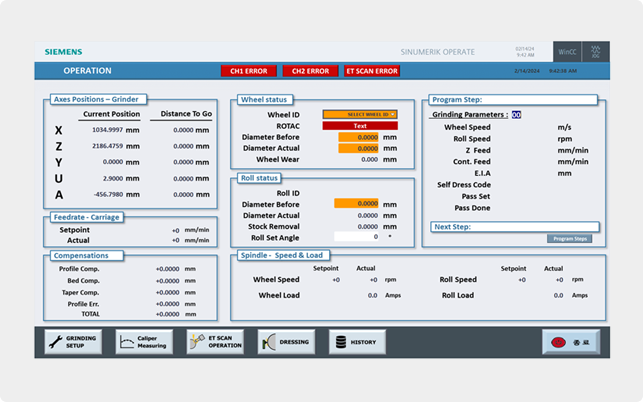The image size is (643, 402).
Task: Click the CH1 ERROR indicator
Action: pyautogui.click(x=249, y=71)
